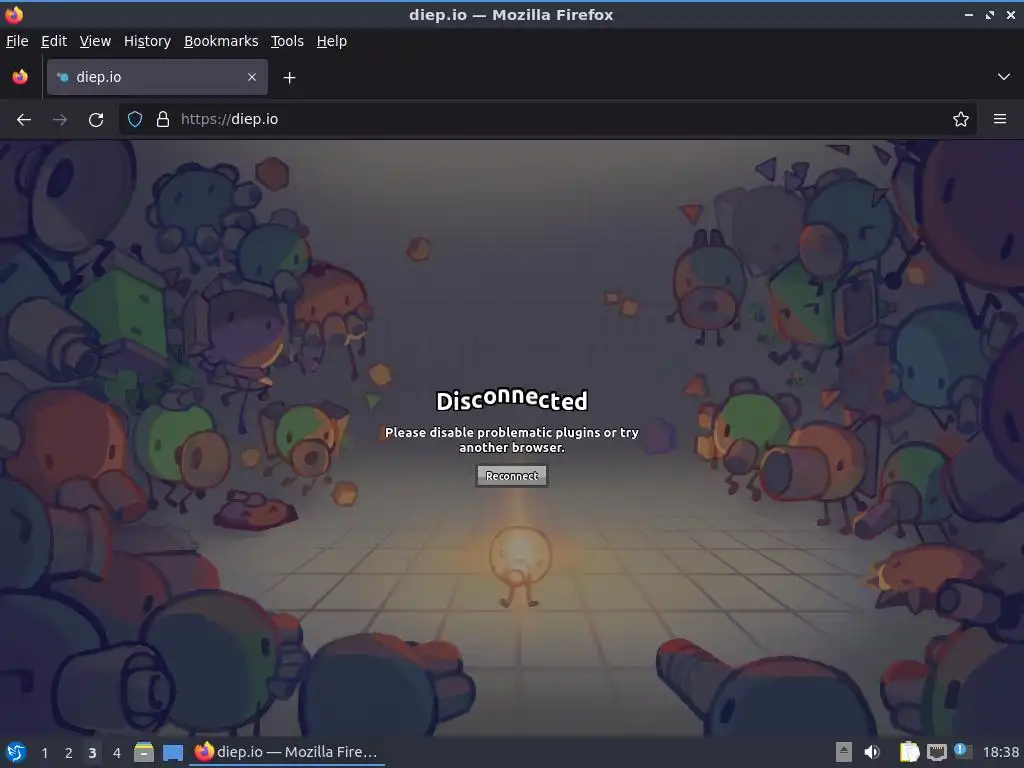Switch to workspace 2
Screen dimensions: 1024x768
[x=69, y=753]
